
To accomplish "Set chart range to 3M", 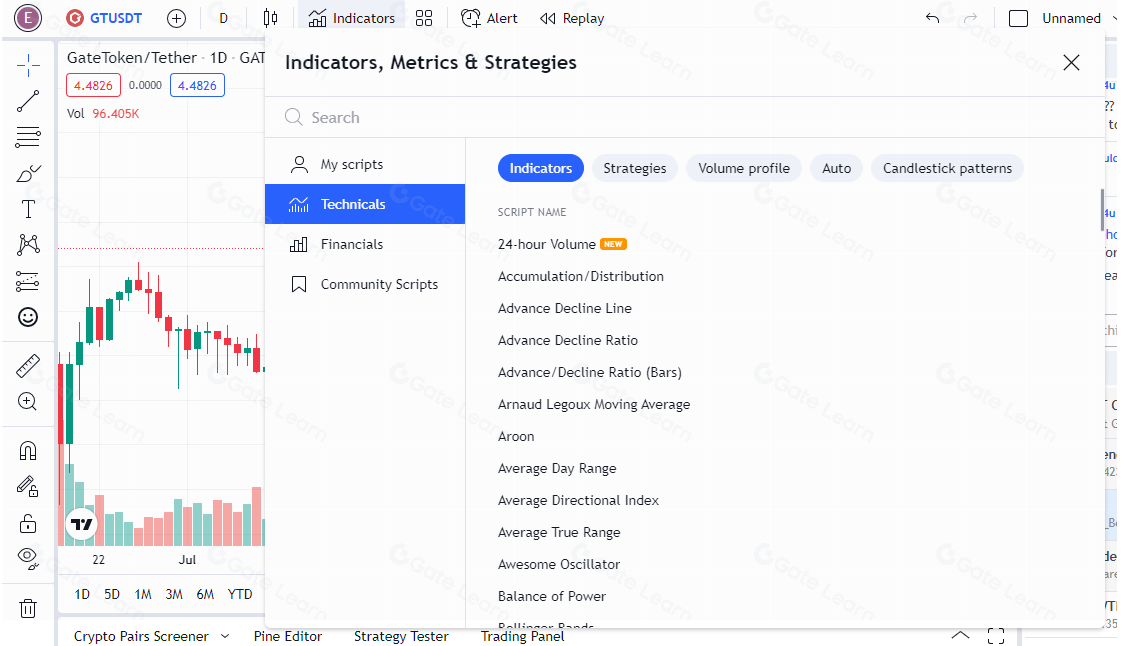I will (174, 594).
